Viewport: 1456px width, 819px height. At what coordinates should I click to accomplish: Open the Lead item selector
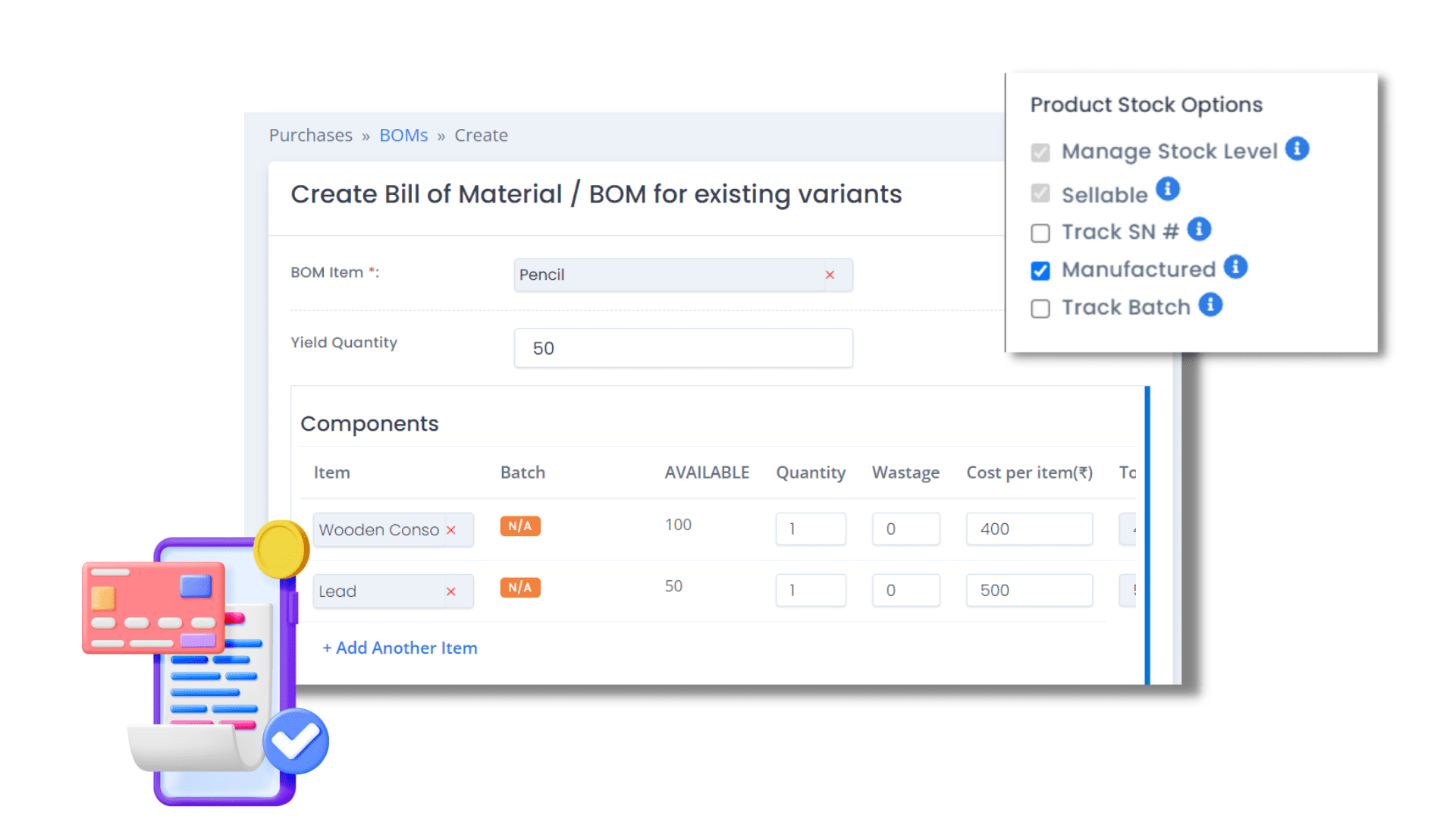coord(372,591)
